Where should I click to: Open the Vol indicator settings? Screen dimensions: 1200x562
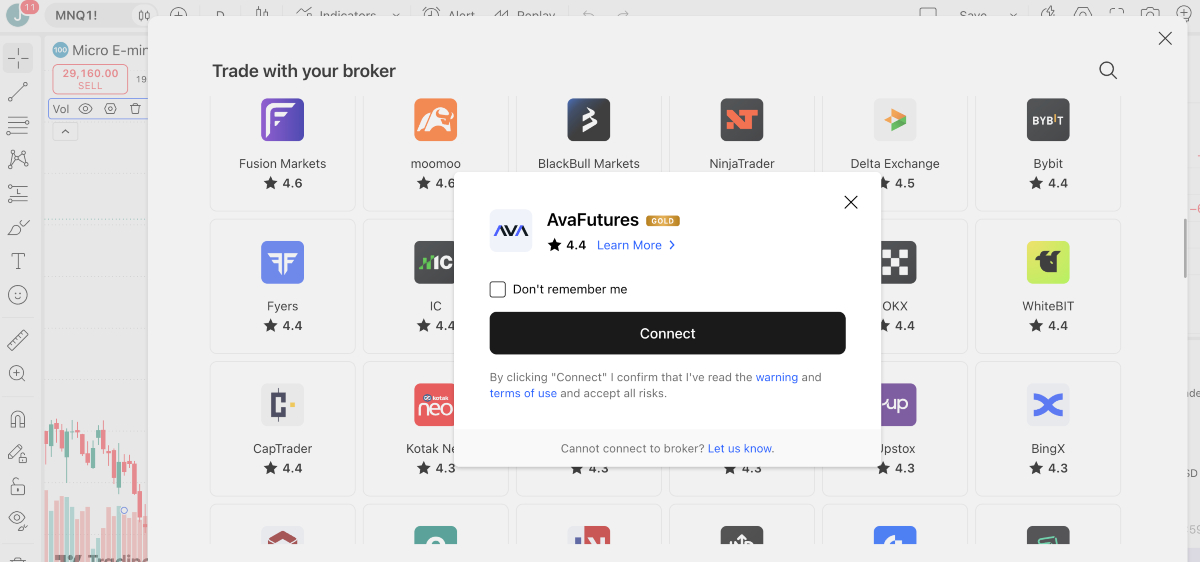[x=111, y=109]
